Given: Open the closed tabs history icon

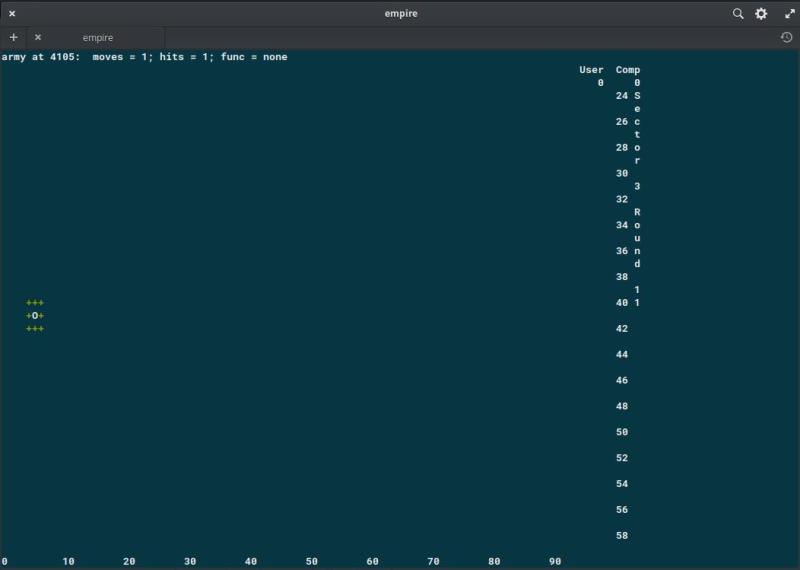Looking at the screenshot, I should pyautogui.click(x=786, y=37).
